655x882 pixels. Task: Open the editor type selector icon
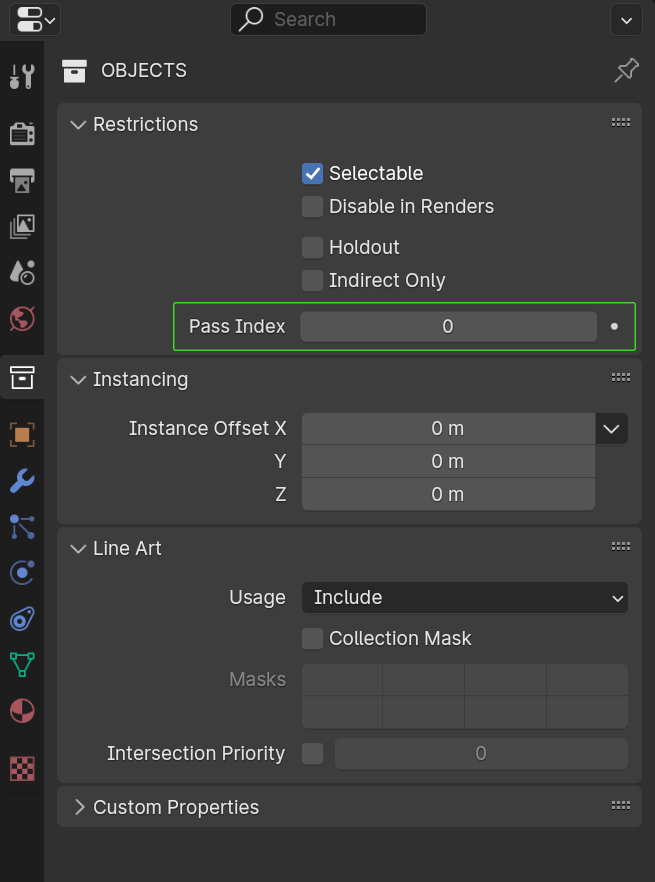coord(34,20)
